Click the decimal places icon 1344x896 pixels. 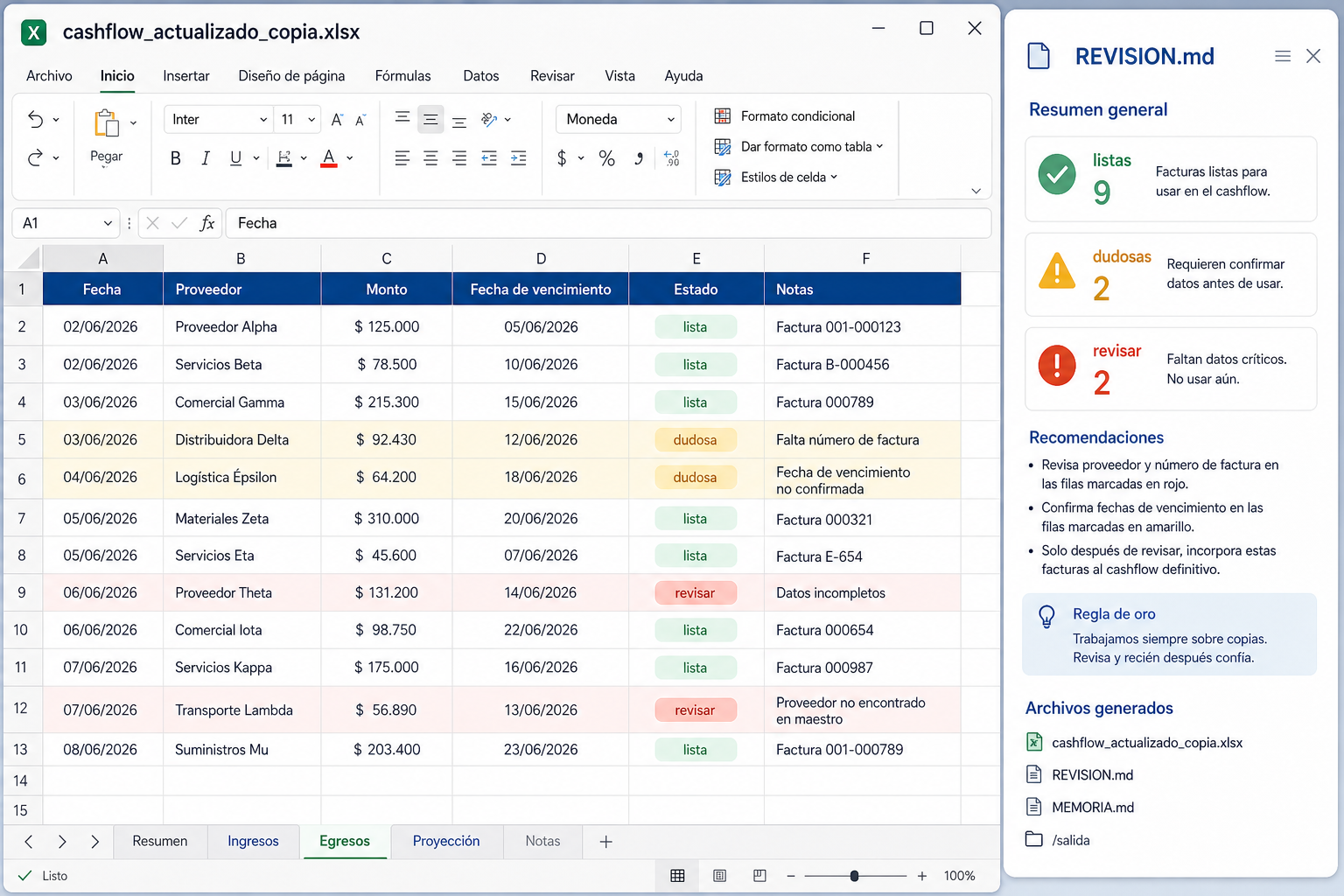pyautogui.click(x=672, y=158)
